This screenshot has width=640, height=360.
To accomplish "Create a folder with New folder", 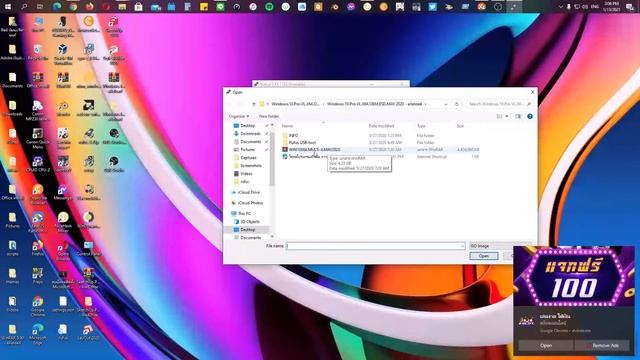I will tap(269, 116).
